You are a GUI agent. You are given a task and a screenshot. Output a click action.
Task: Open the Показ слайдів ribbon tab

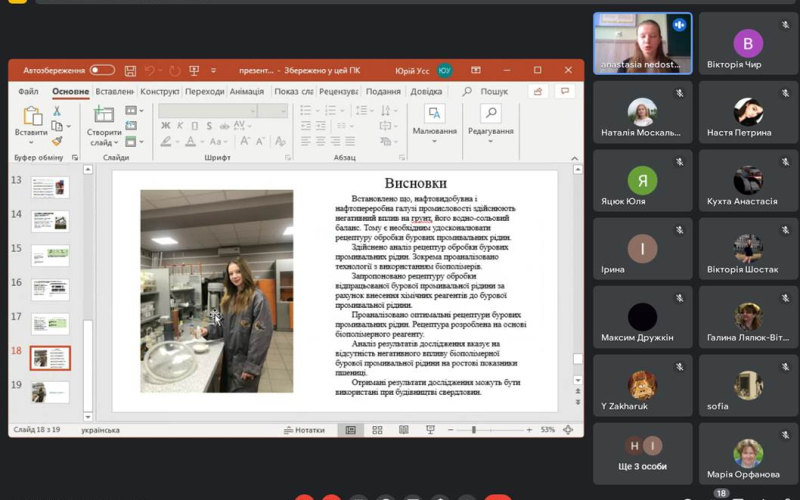(293, 91)
